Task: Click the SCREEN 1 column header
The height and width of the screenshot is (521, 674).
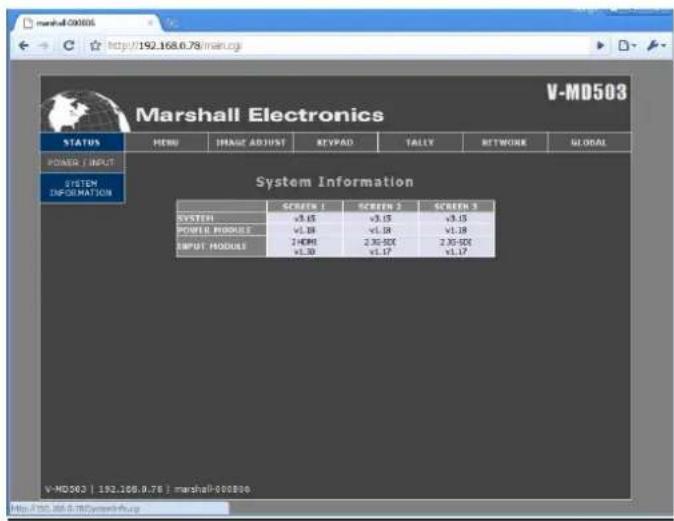Action: [x=304, y=206]
